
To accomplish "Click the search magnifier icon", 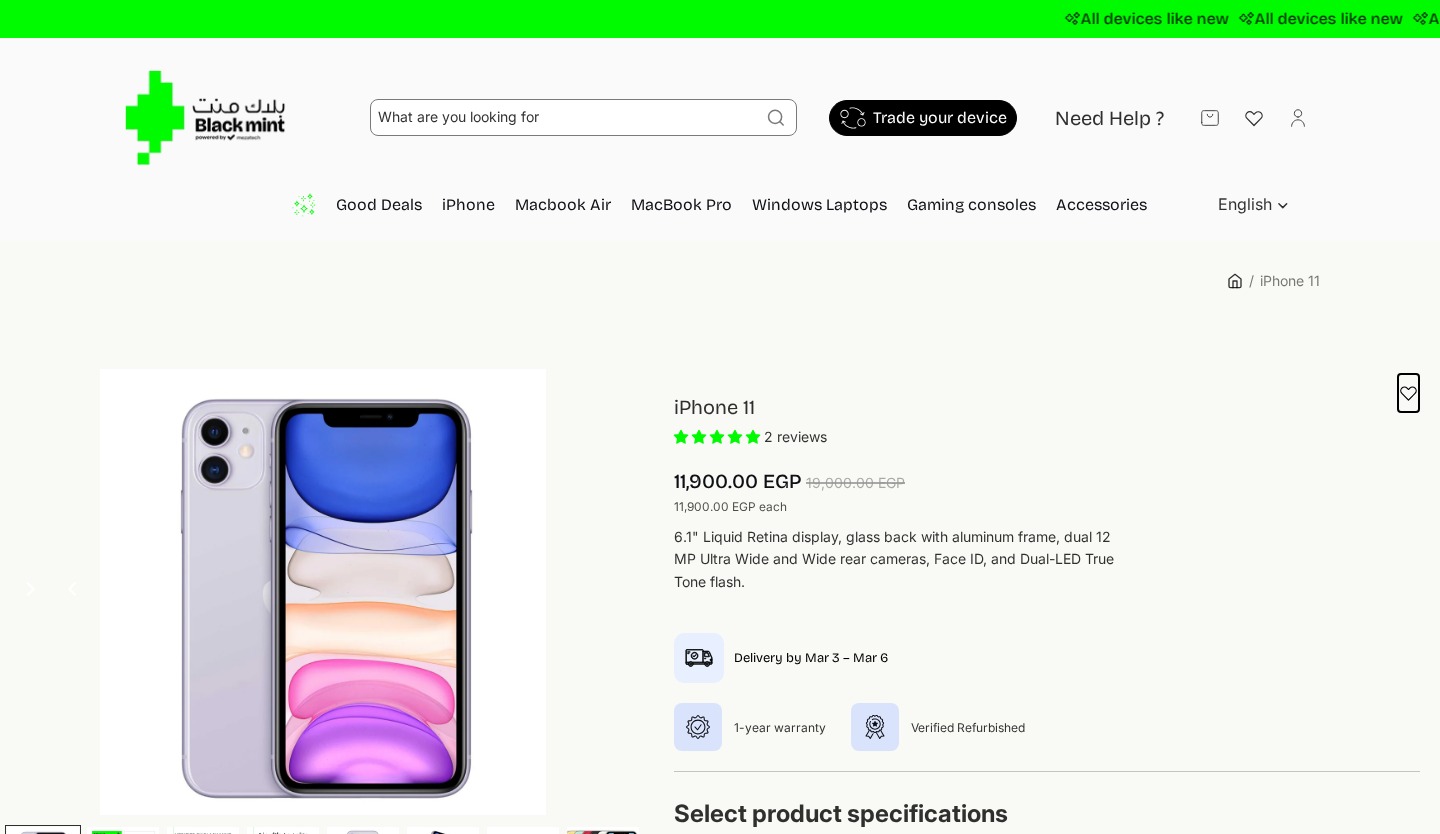I will tap(776, 118).
